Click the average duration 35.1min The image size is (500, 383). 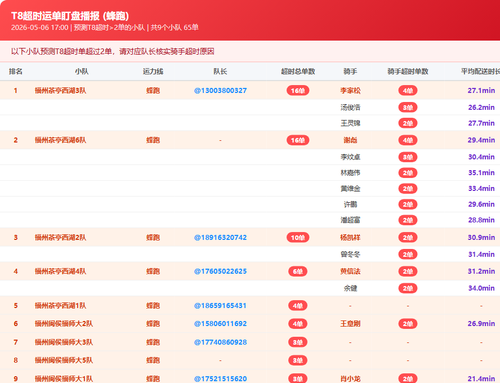click(x=481, y=173)
